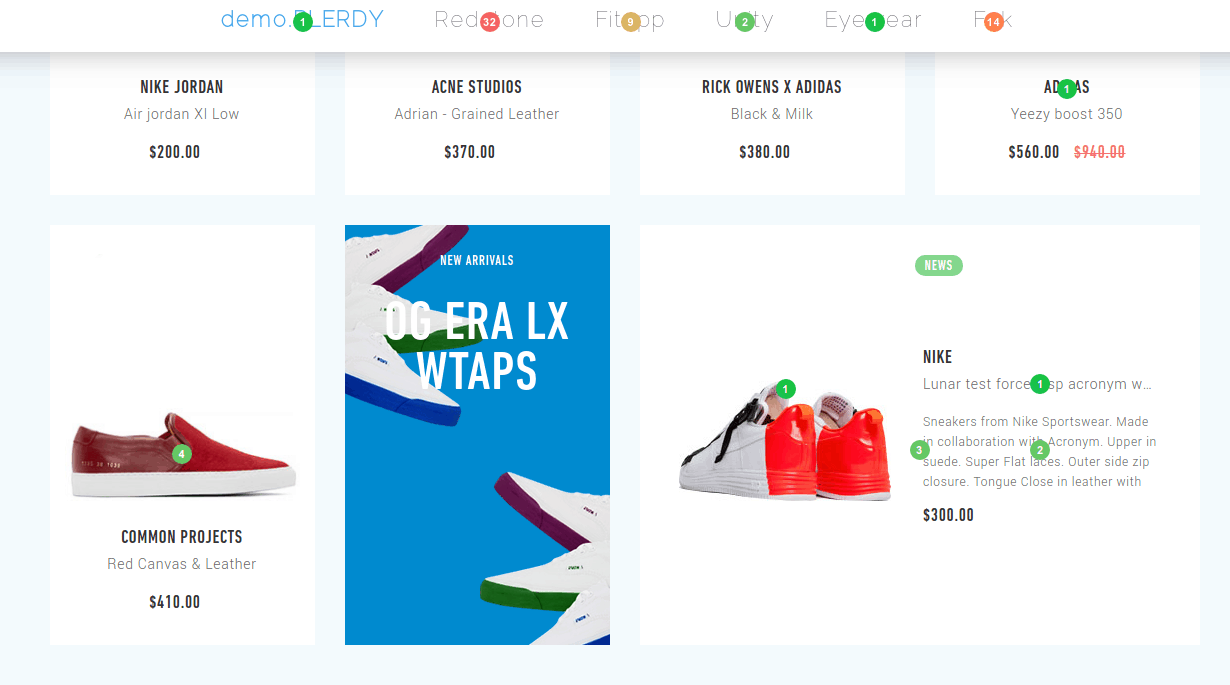Click the green NEWS label
This screenshot has width=1230, height=685.
point(938,265)
